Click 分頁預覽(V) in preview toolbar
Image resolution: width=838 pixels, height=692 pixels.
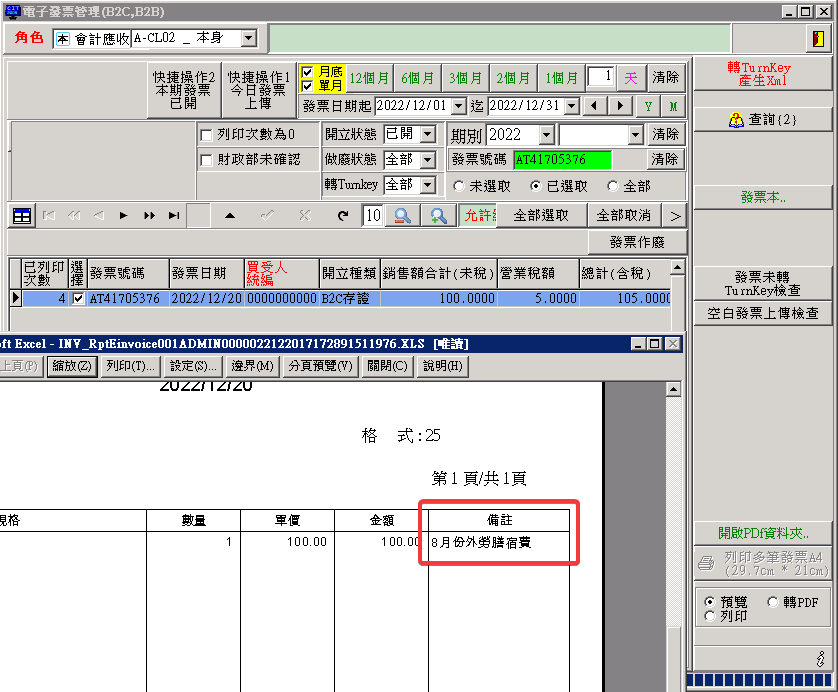[320, 366]
